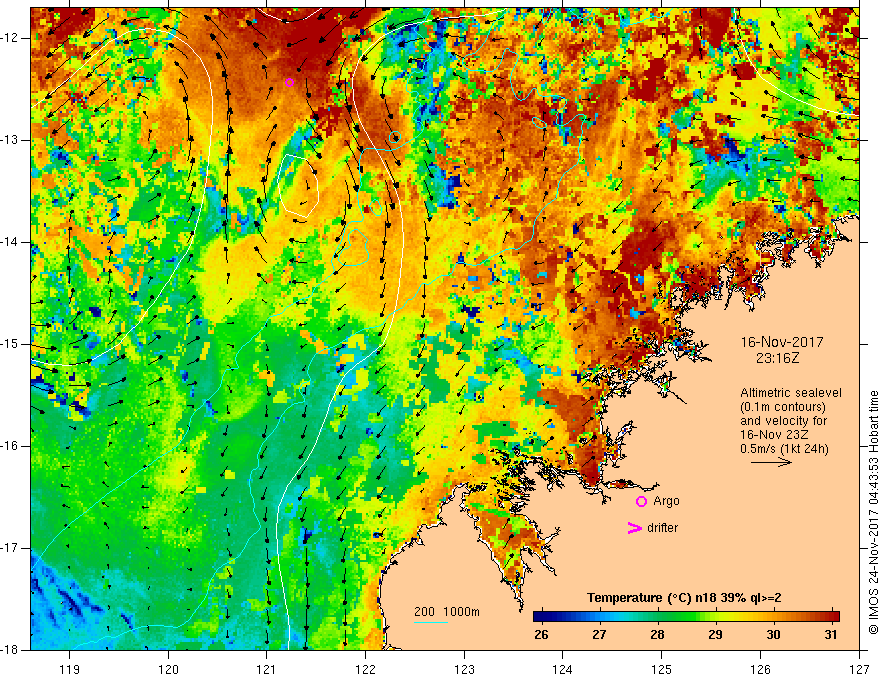Click the 'drifter' legend label
This screenshot has width=880, height=680.
662,528
